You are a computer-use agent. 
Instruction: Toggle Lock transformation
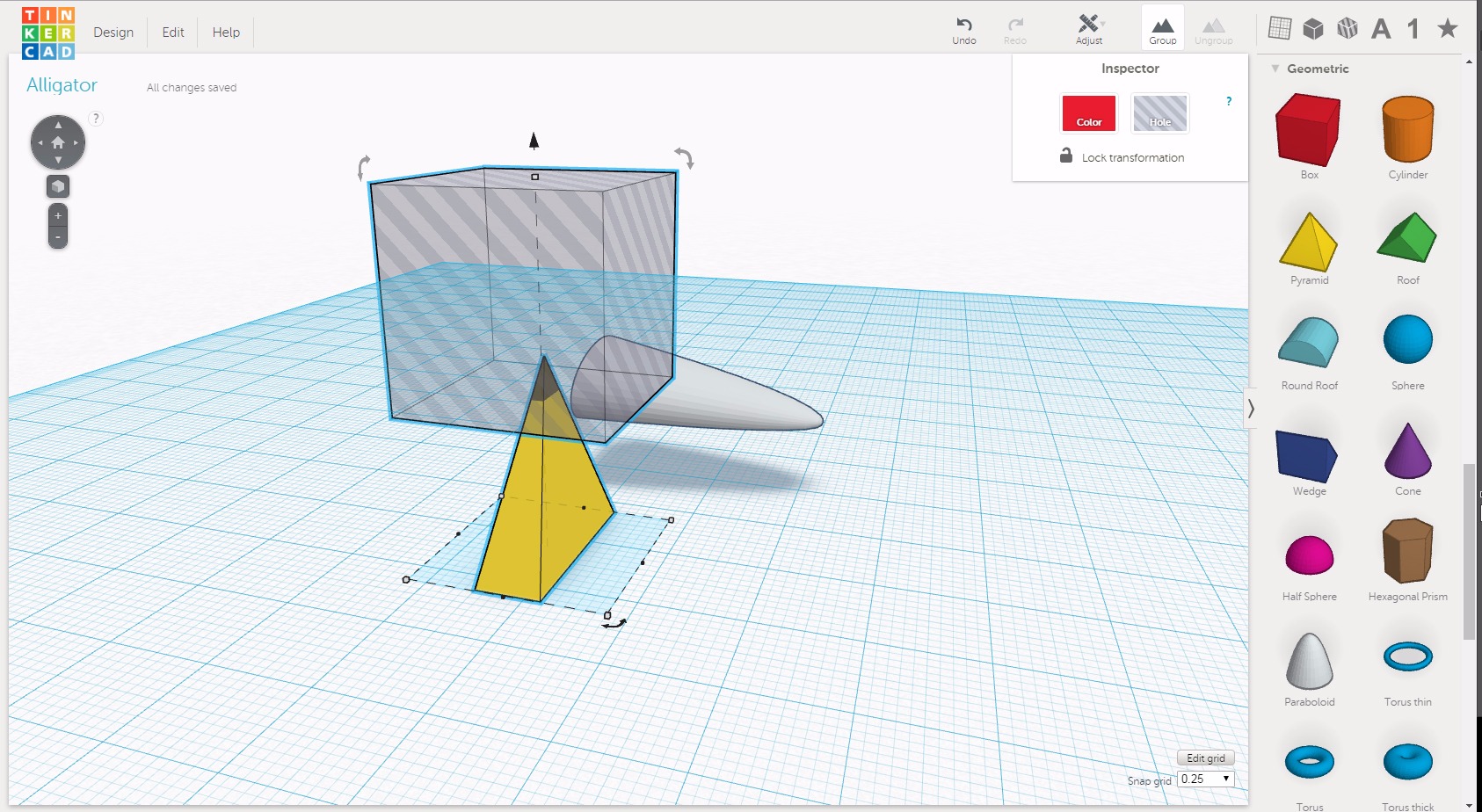(x=1122, y=157)
